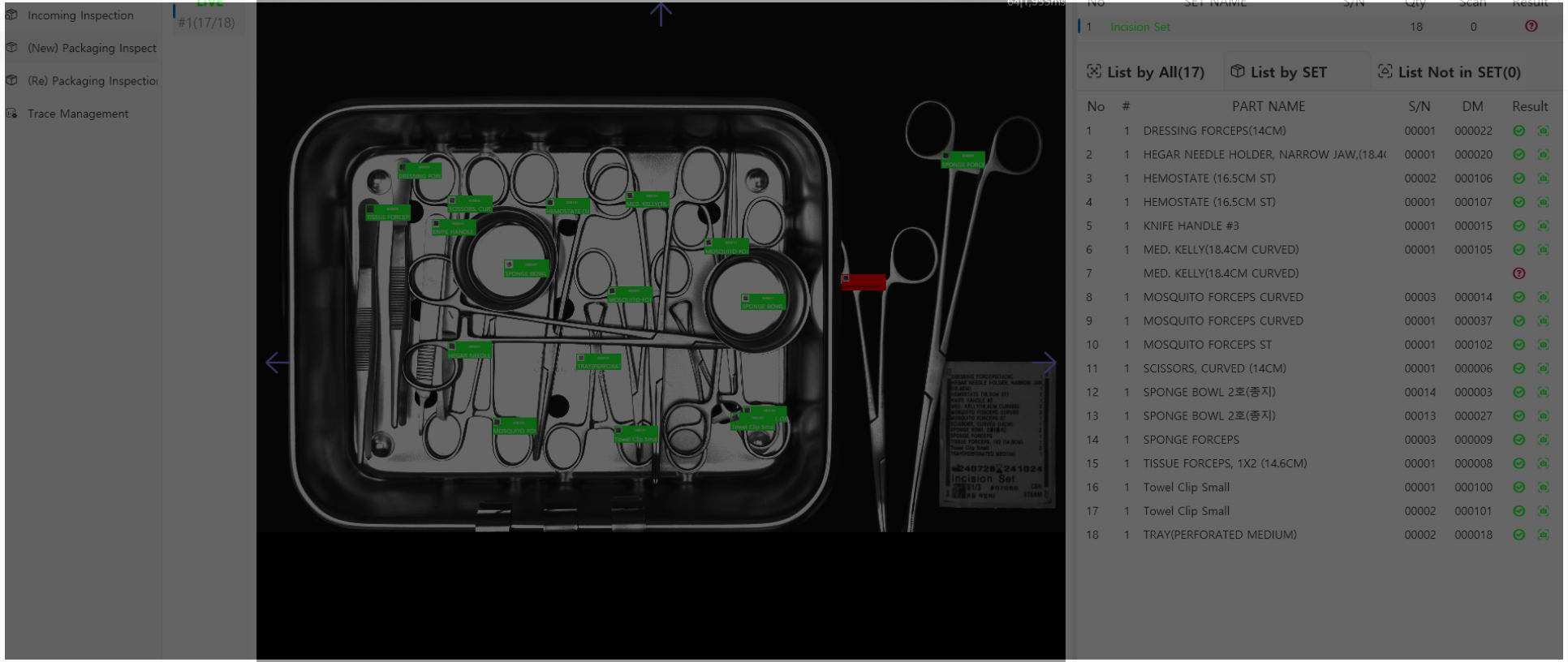Switch to the List Not in SET(0) tab

click(x=1449, y=72)
